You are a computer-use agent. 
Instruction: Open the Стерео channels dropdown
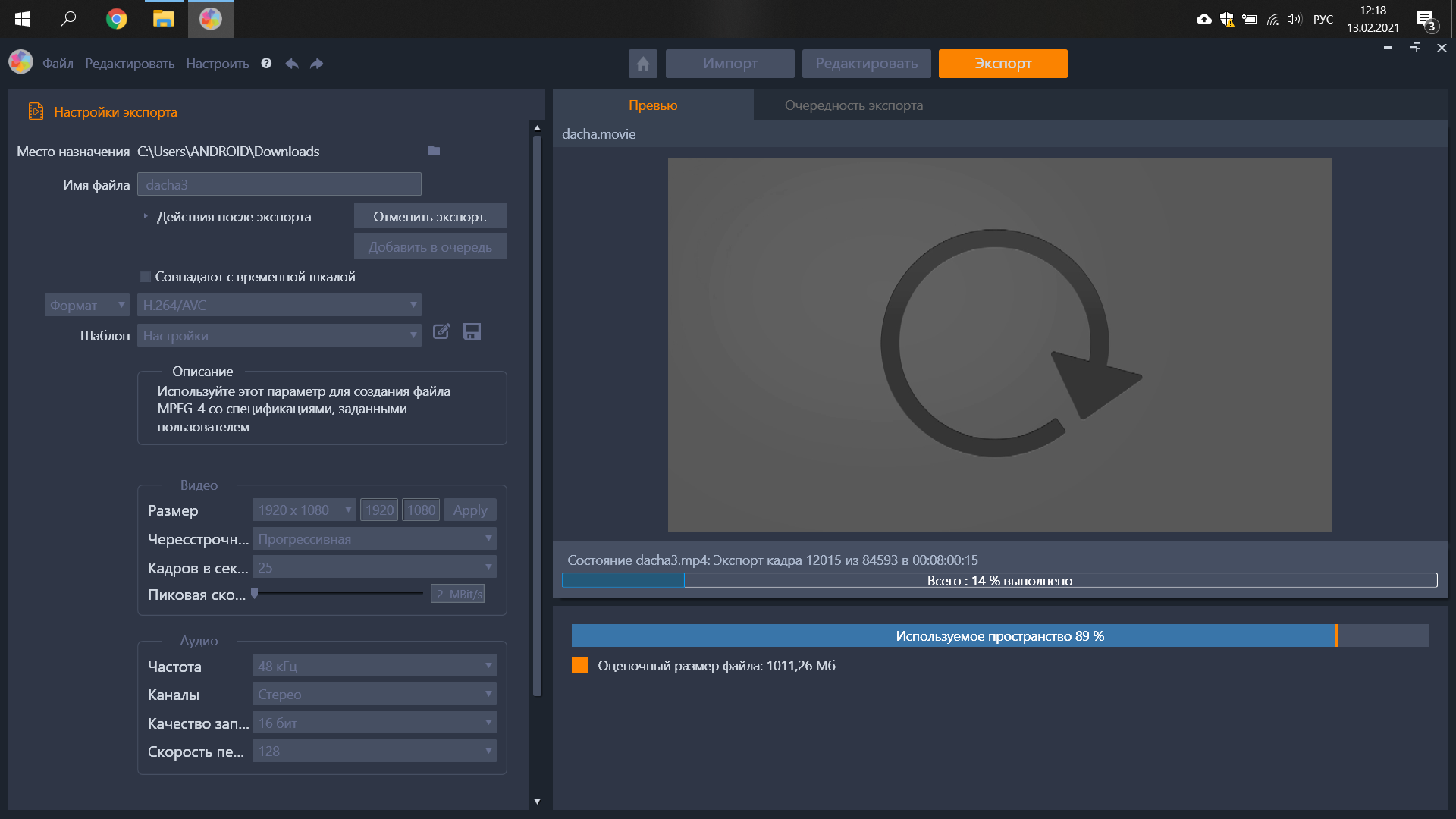click(375, 694)
